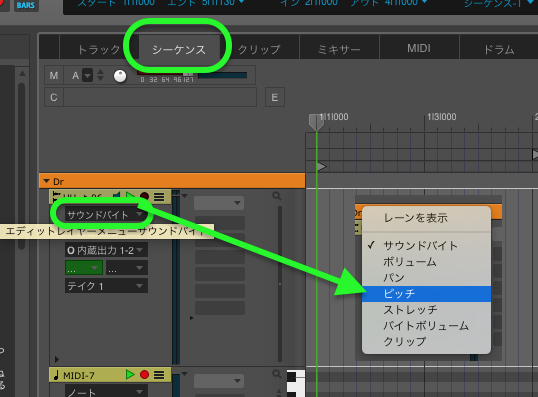
Task: Open the dropdown arrow beside the A button
Action: [88, 75]
